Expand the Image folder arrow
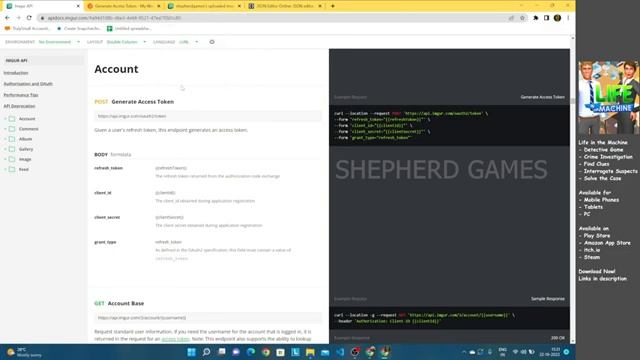 tap(5, 159)
